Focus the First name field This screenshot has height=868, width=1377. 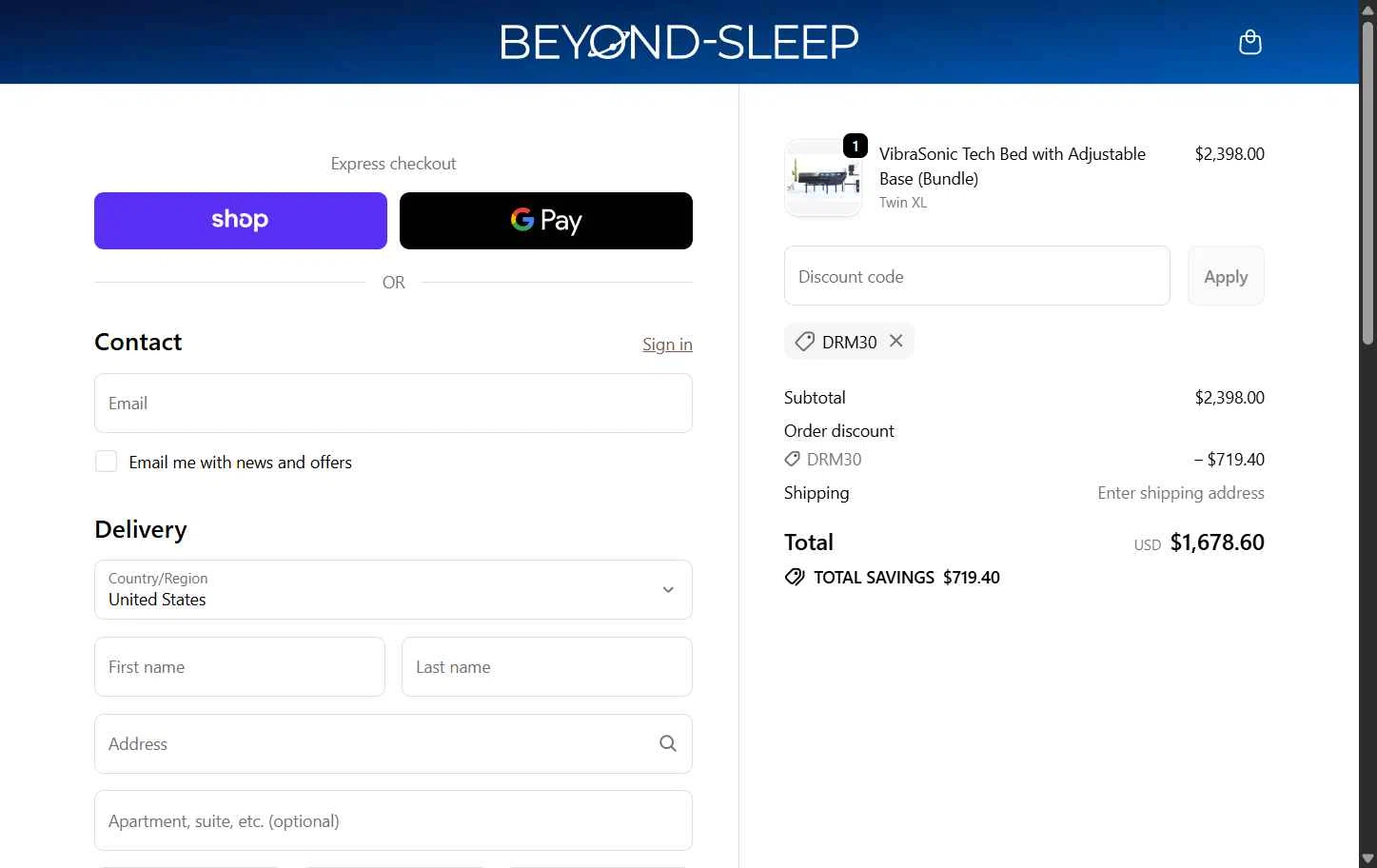click(x=240, y=667)
